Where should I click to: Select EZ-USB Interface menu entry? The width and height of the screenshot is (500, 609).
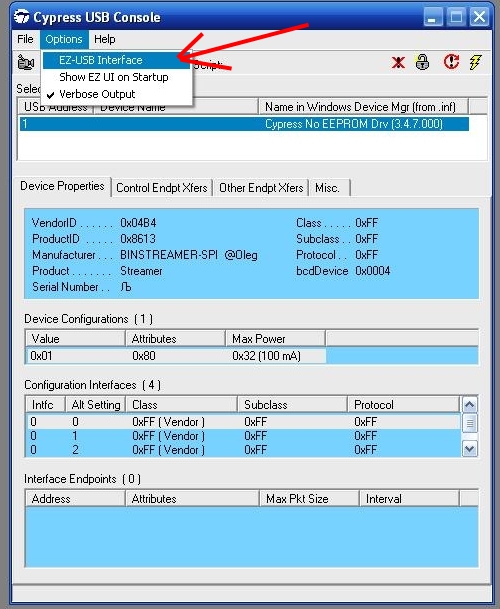click(116, 60)
